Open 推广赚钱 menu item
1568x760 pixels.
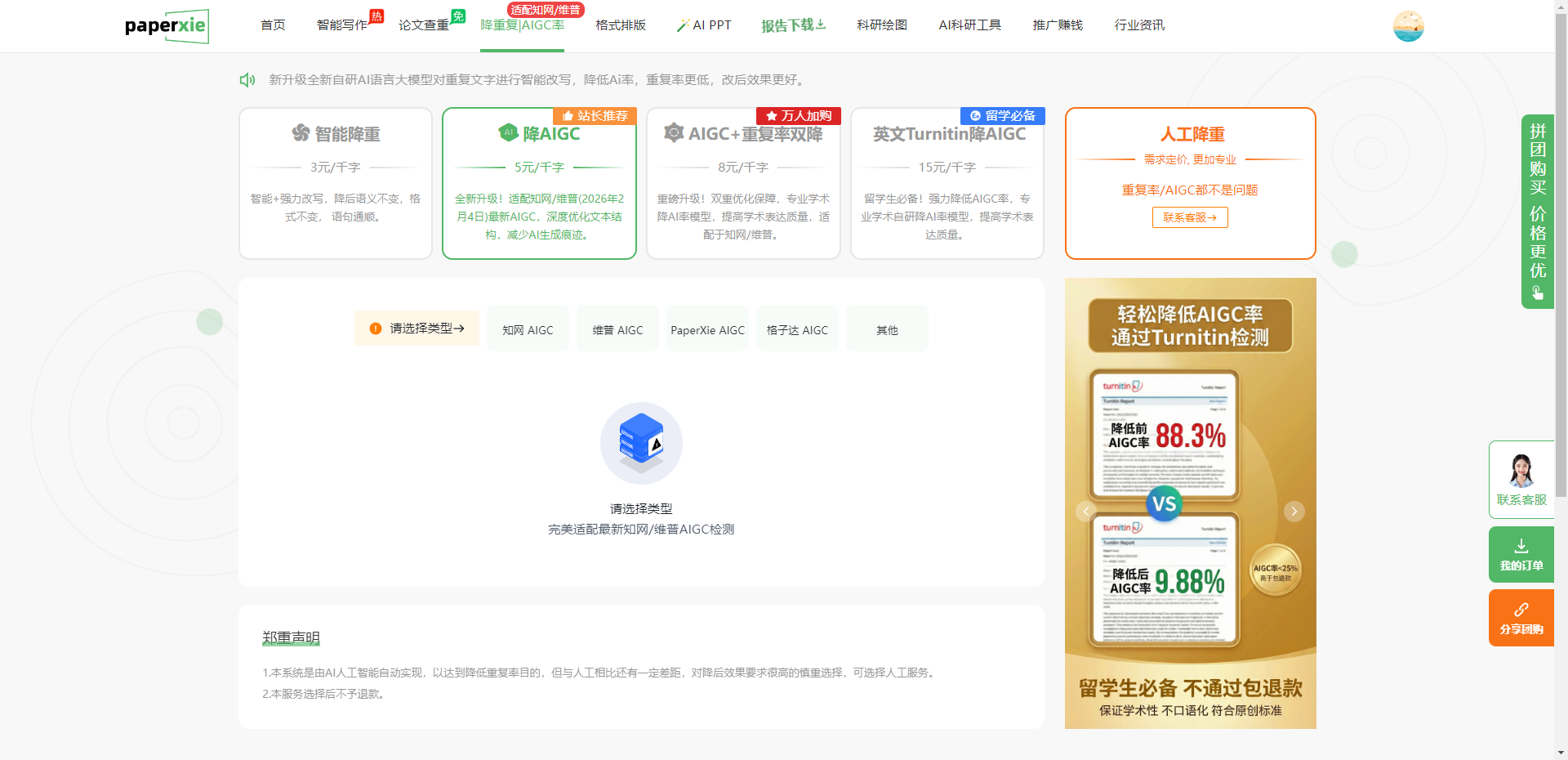click(x=1058, y=25)
